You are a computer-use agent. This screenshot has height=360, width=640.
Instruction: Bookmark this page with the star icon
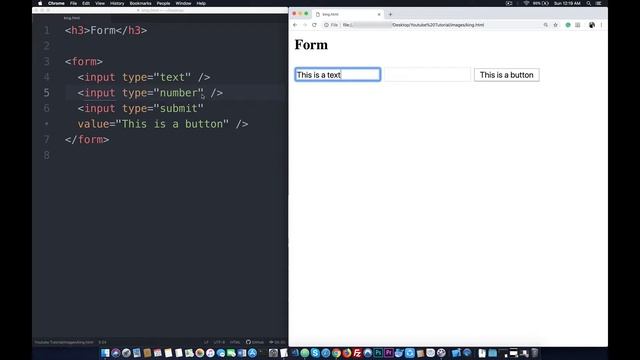556,25
